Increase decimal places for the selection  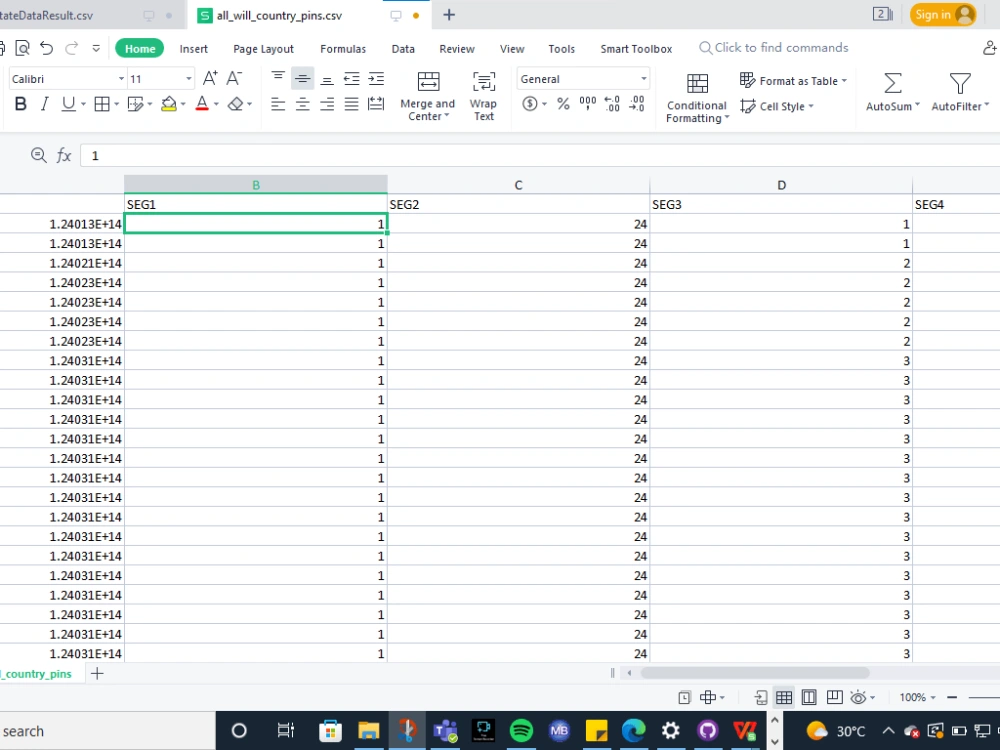(x=612, y=102)
